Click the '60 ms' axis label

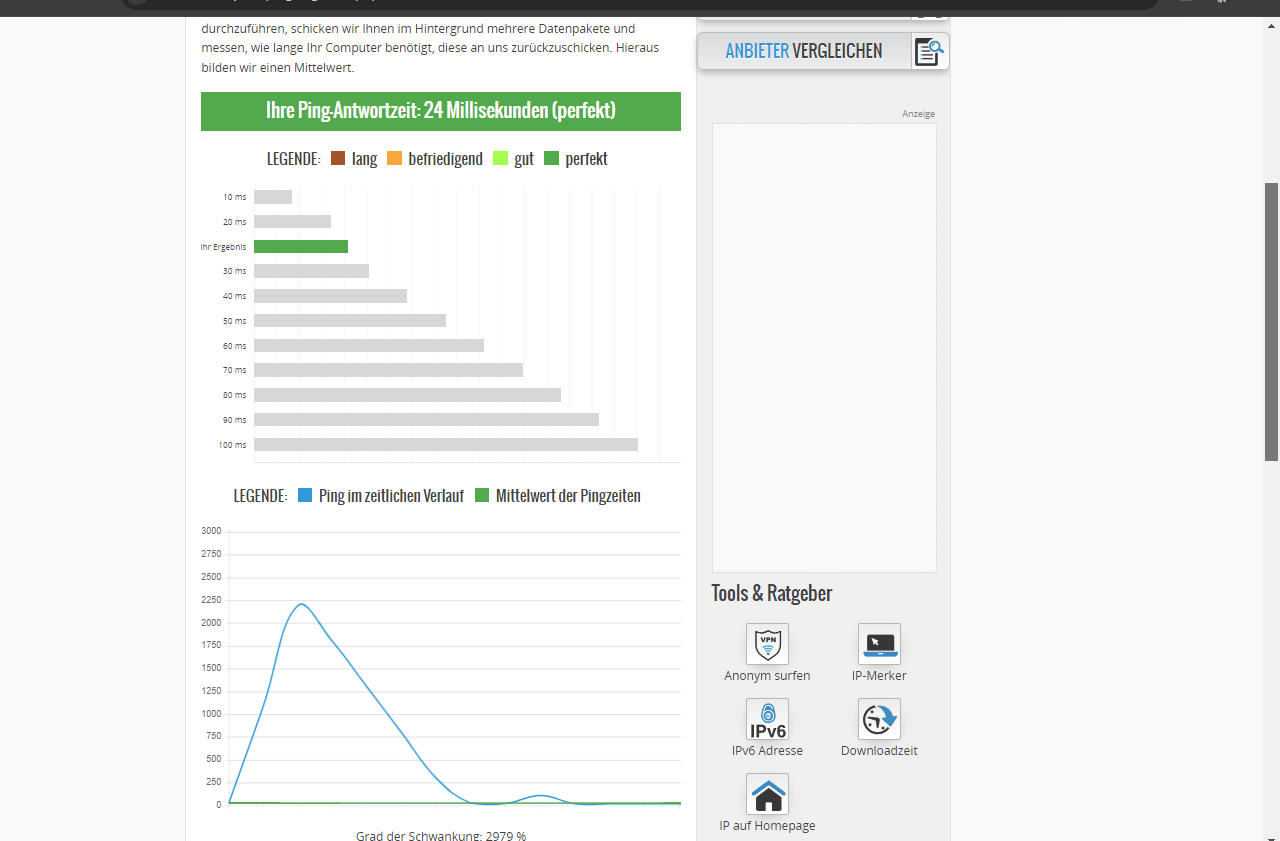pyautogui.click(x=234, y=346)
